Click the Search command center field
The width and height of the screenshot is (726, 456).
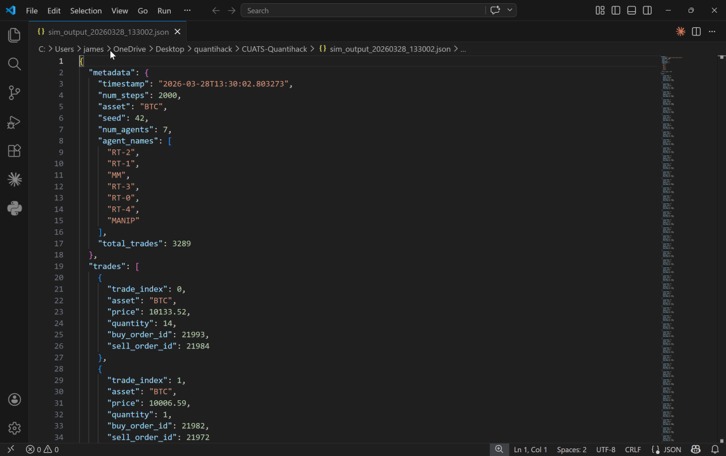coord(363,10)
